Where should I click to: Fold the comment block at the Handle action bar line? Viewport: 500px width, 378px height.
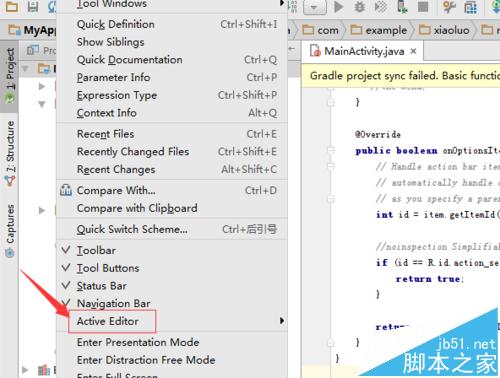pos(331,166)
